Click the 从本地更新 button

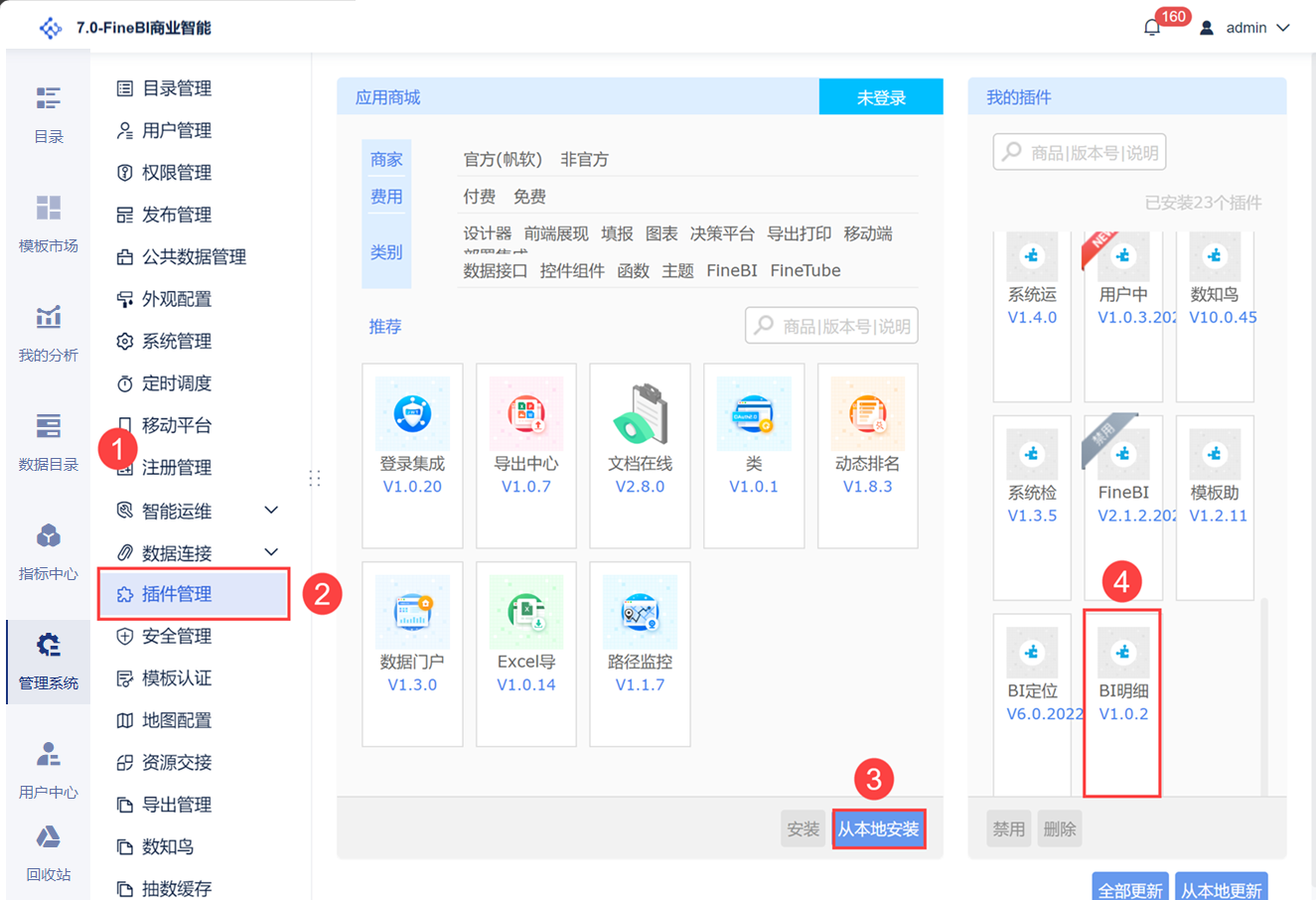[1222, 888]
